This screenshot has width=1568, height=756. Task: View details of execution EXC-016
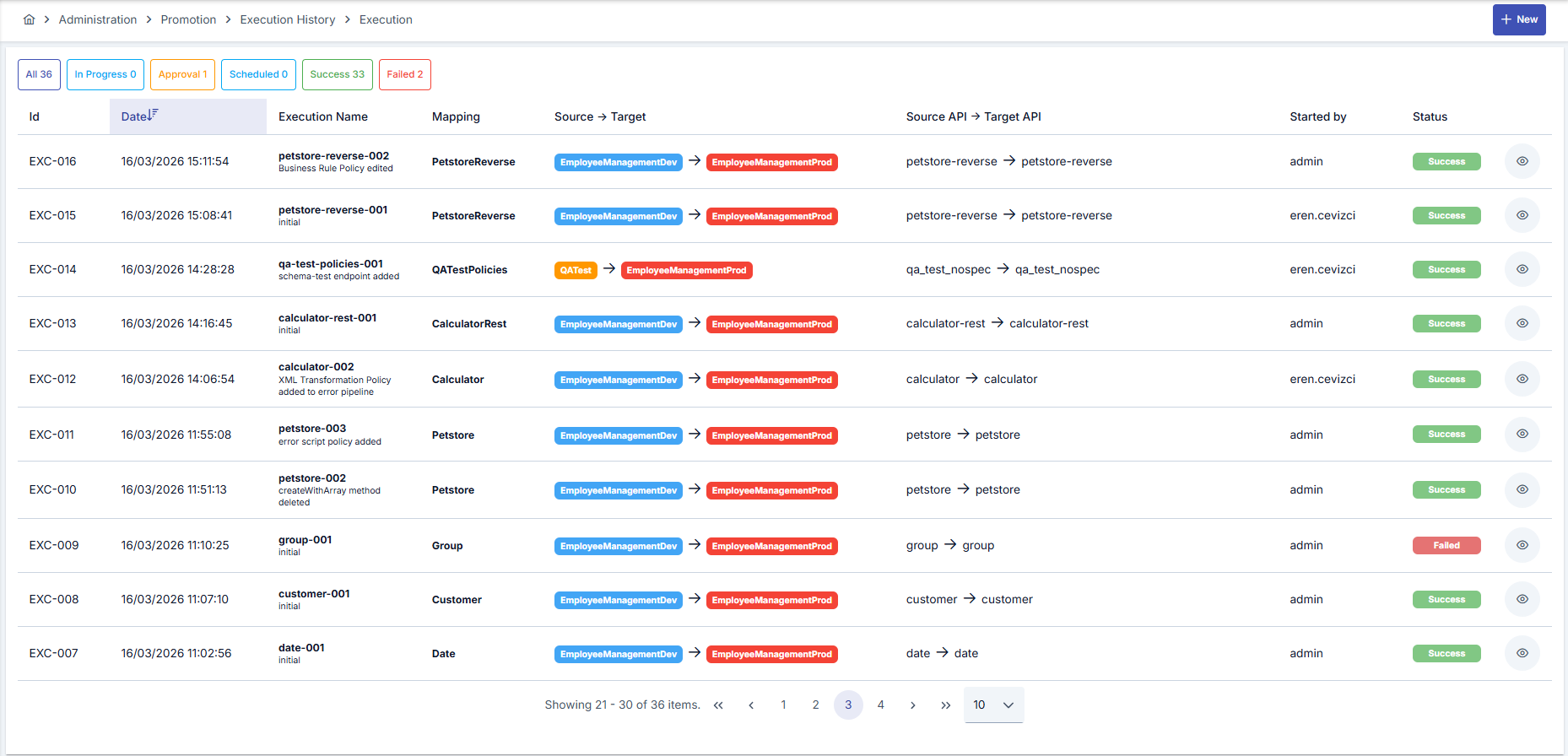[1522, 161]
